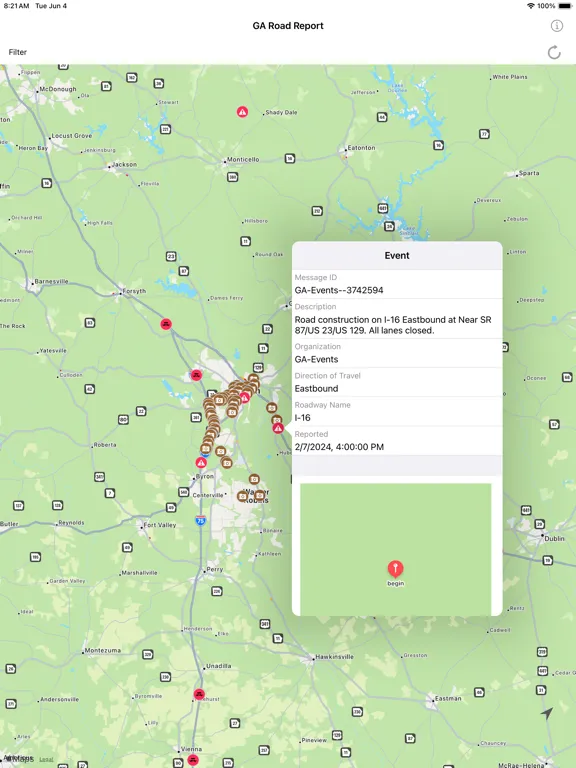
Task: Tap the battery indicator in the status bar
Action: [x=565, y=6]
